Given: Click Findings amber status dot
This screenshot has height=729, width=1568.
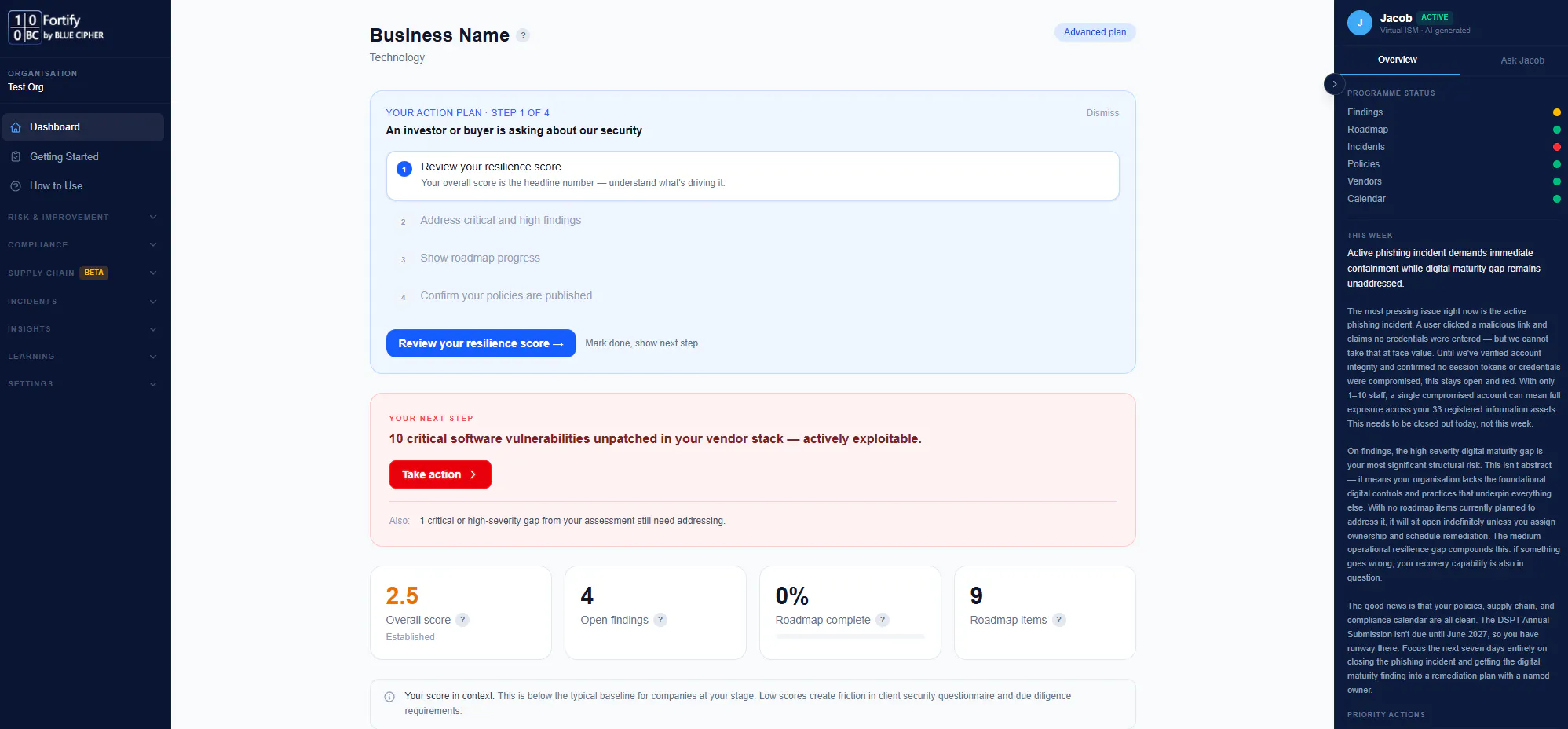Looking at the screenshot, I should pyautogui.click(x=1557, y=112).
